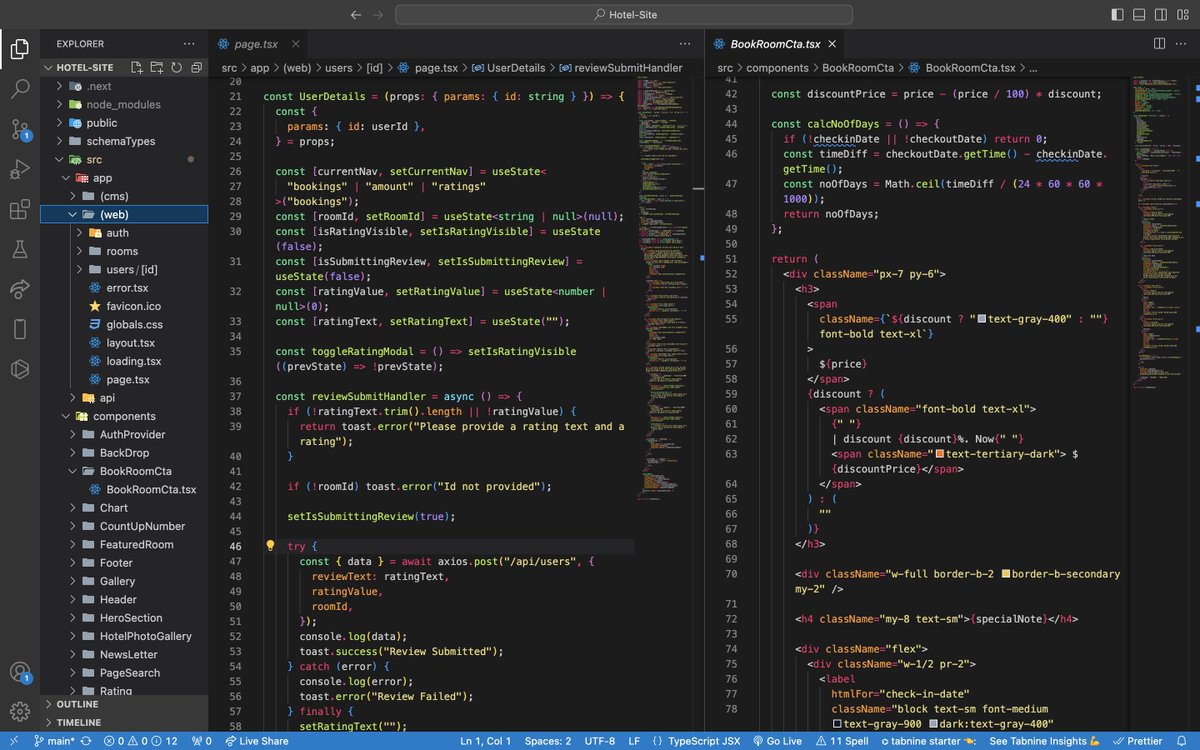The height and width of the screenshot is (750, 1200).
Task: Create new file in HOTEL-SITE explorer
Action: (136, 67)
